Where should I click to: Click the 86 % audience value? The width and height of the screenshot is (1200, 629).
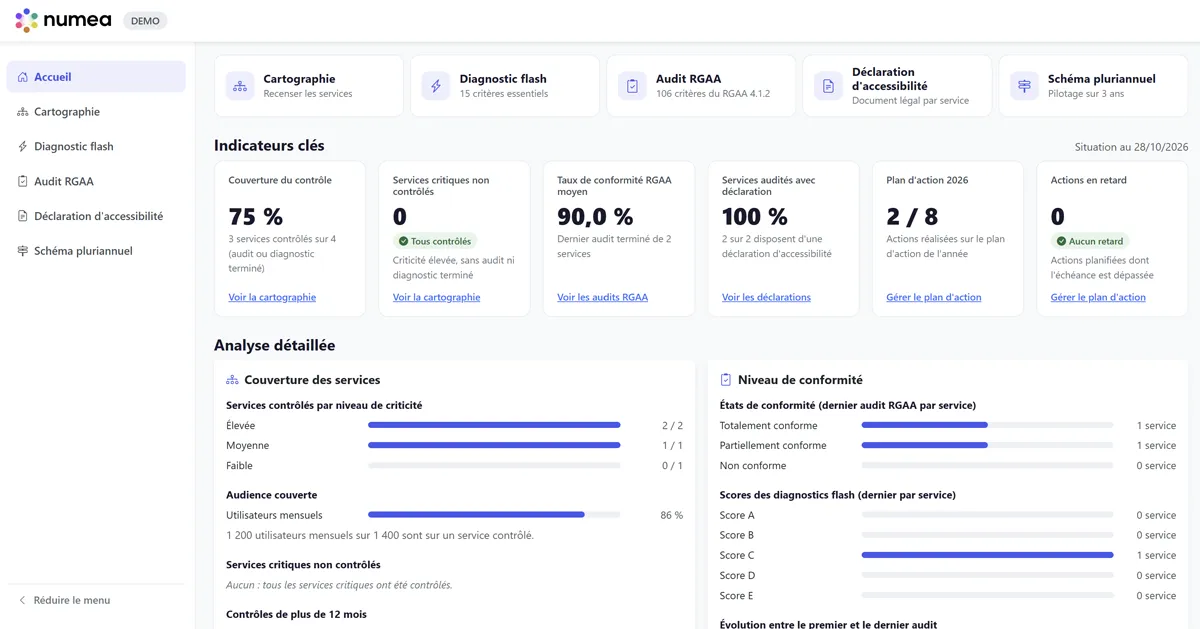672,515
